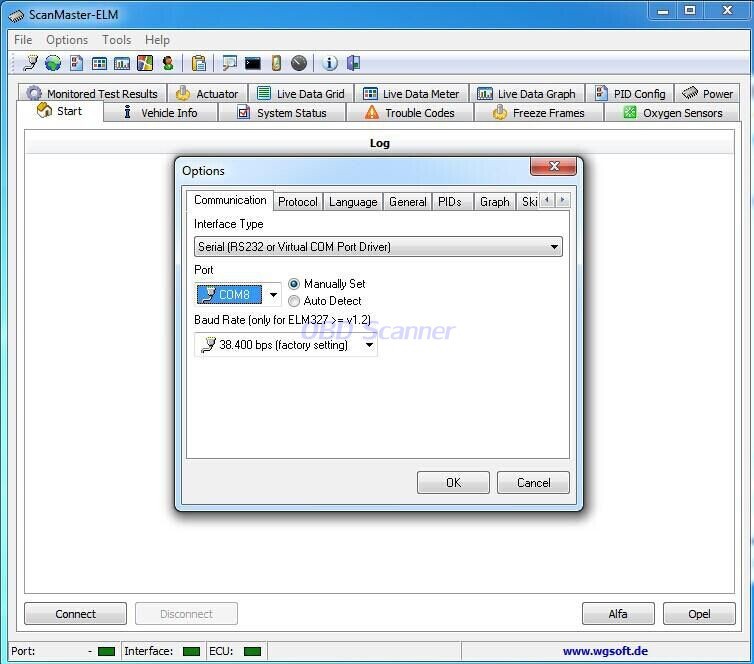Select the Auto Detect radio button

[294, 301]
